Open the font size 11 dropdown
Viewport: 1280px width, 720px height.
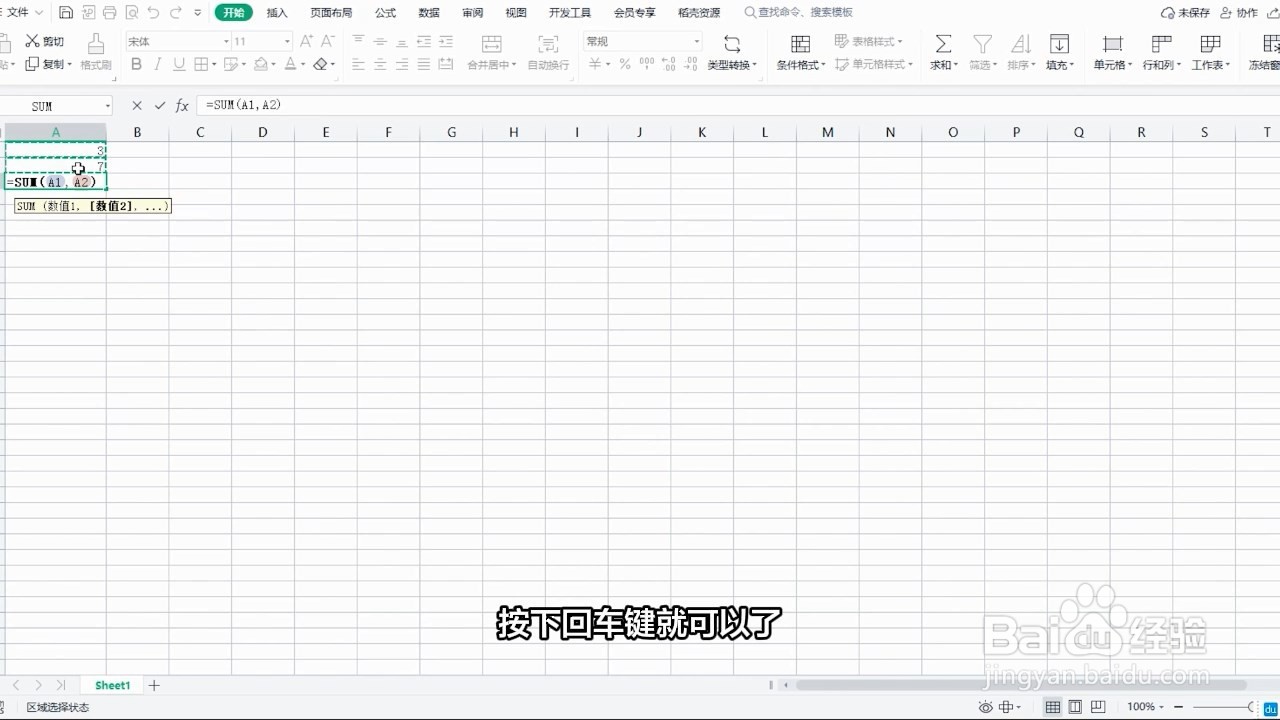click(x=287, y=41)
